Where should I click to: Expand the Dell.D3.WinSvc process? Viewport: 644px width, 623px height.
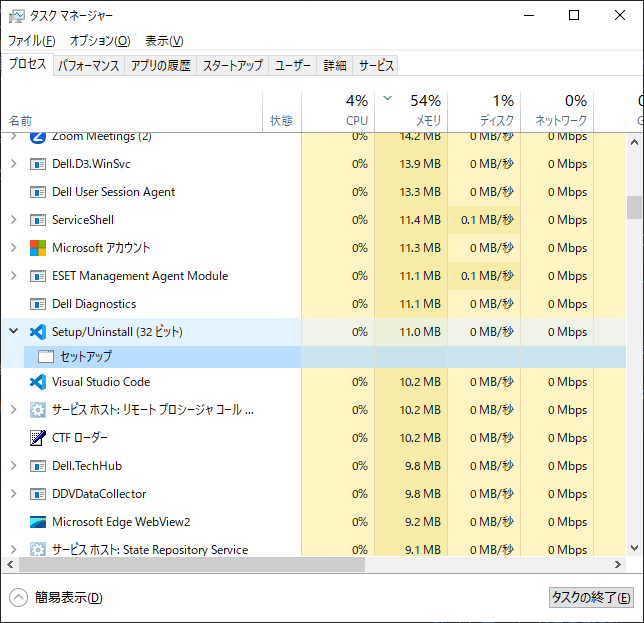pos(14,164)
